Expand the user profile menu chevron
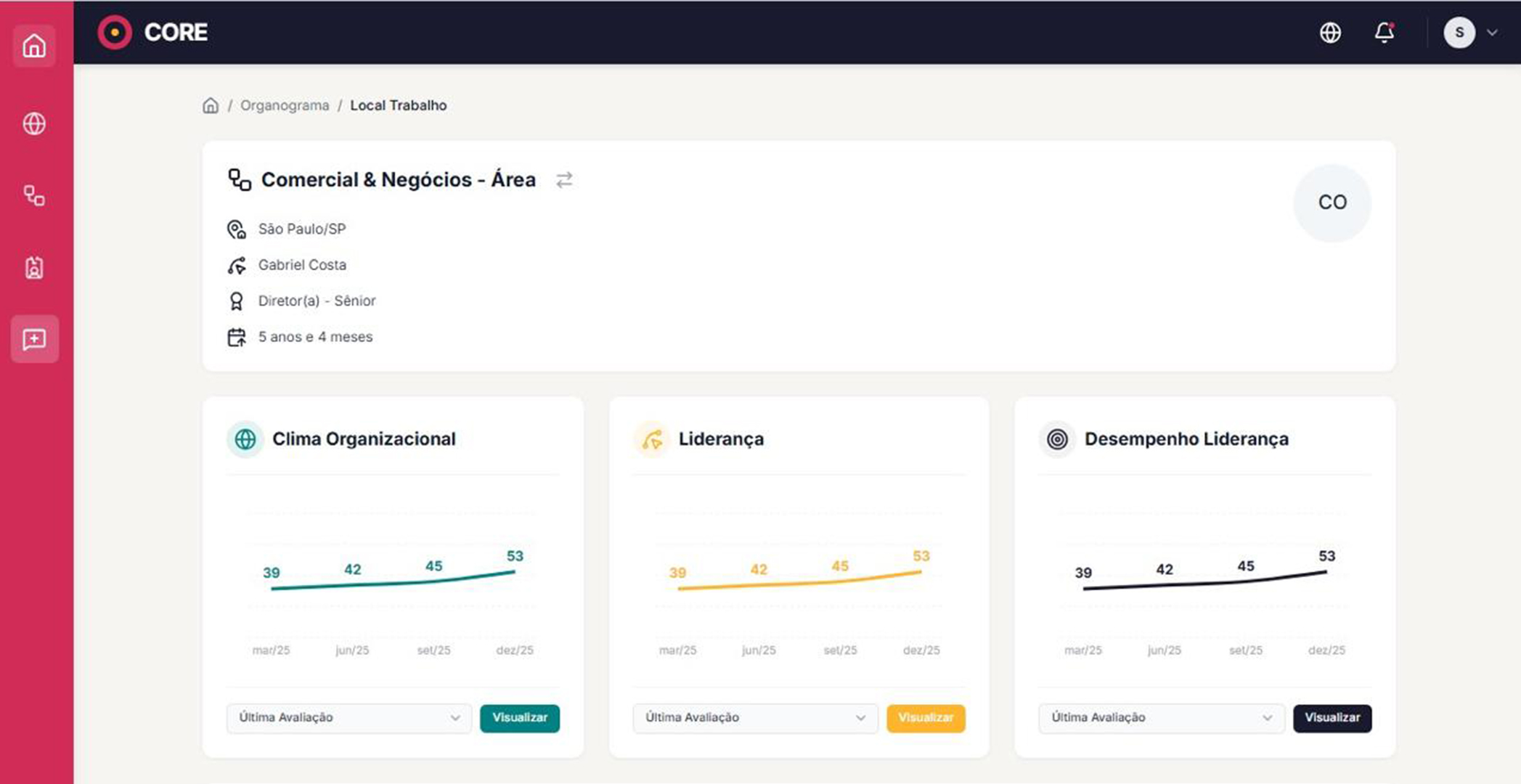 click(x=1492, y=33)
